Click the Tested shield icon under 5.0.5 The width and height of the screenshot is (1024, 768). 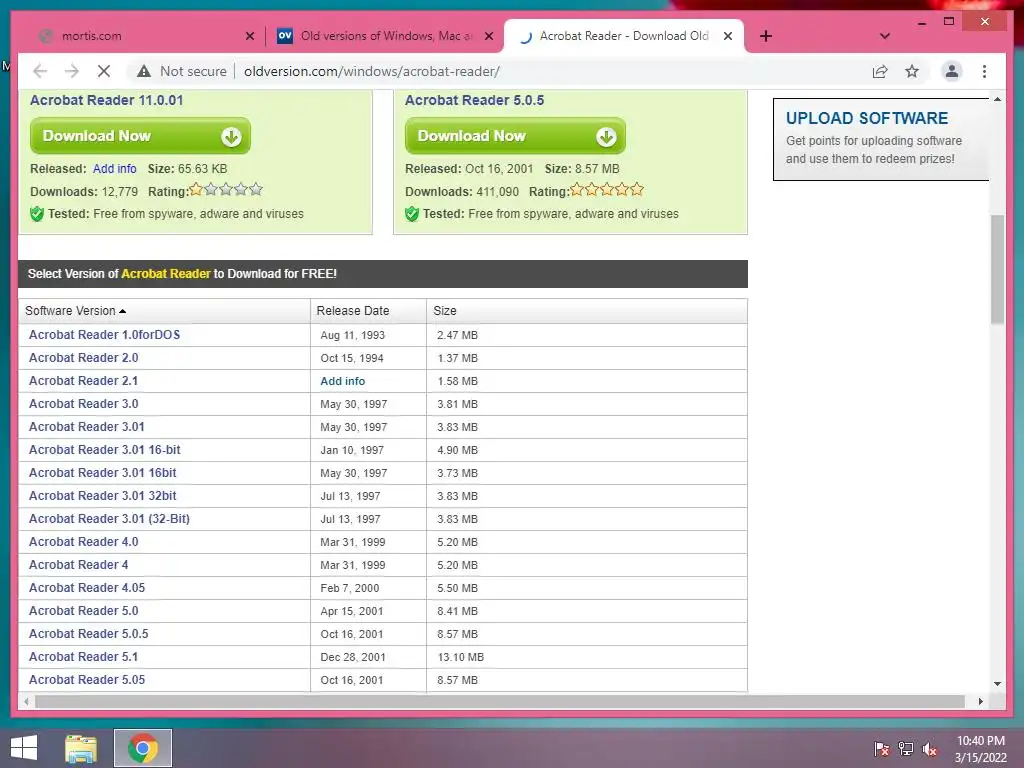click(x=412, y=214)
